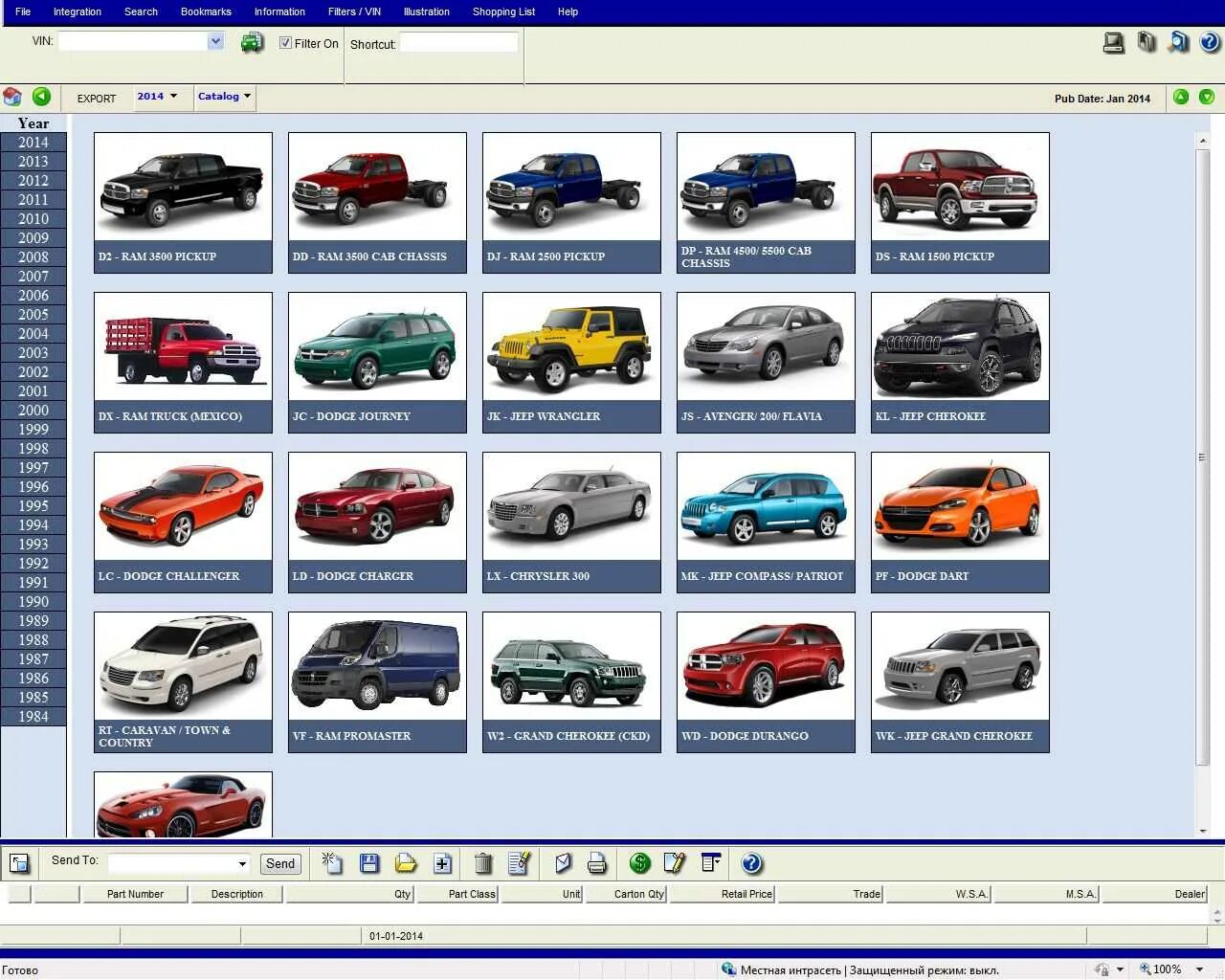
Task: Open the Bookmarks menu
Action: tap(206, 11)
